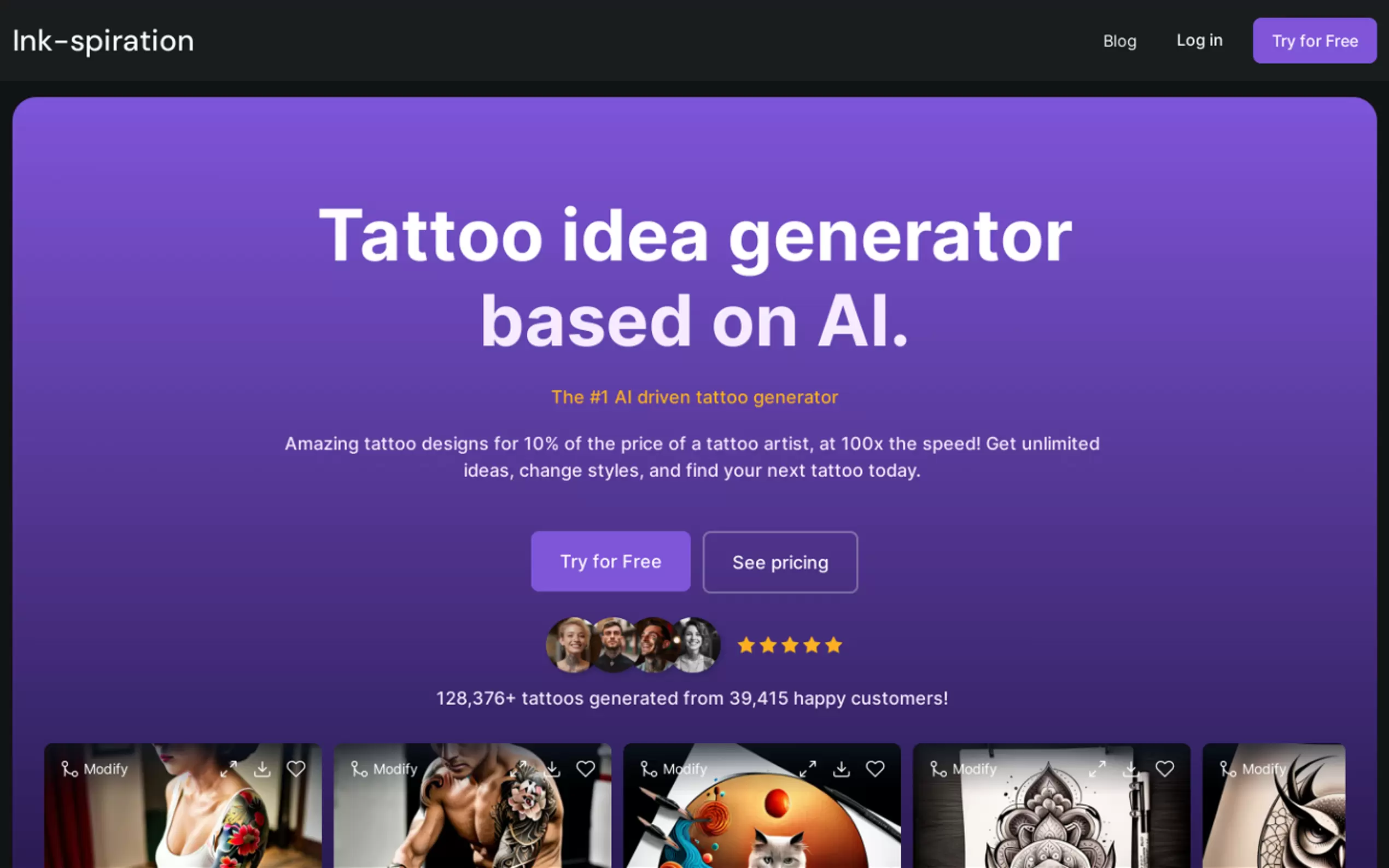This screenshot has width=1389, height=868.
Task: Click Modify on the owl tattoo card
Action: (1252, 769)
